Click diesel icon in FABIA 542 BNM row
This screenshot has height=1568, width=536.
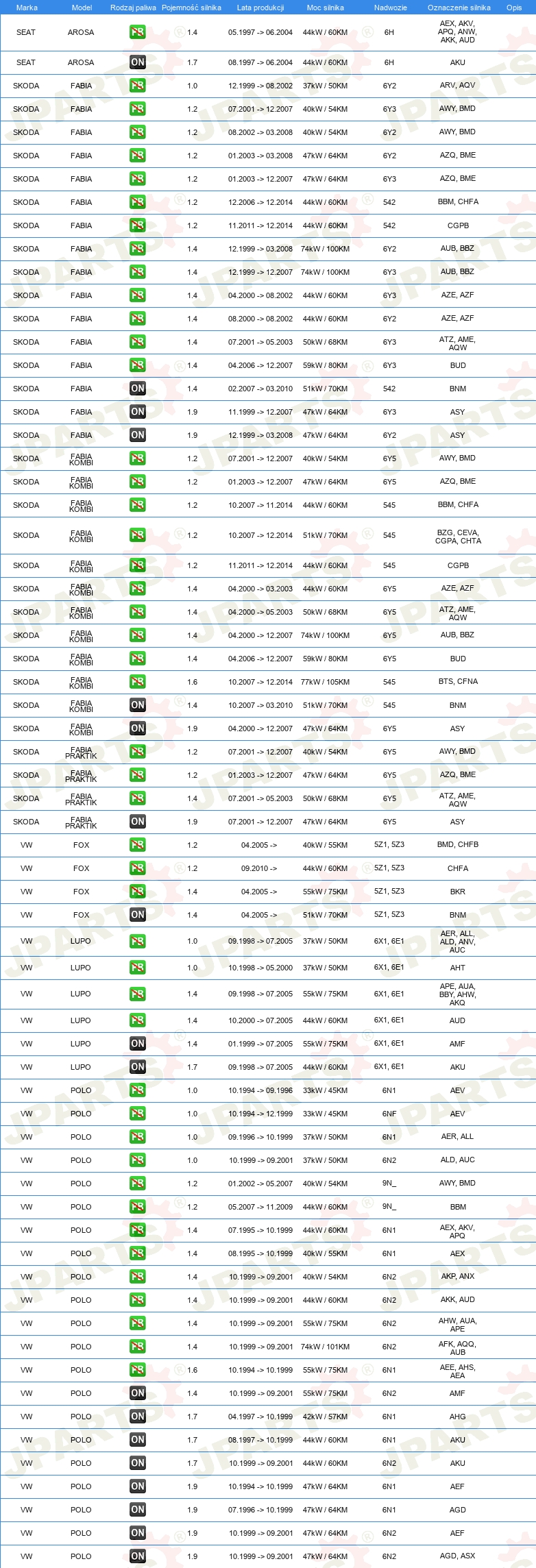(x=138, y=389)
